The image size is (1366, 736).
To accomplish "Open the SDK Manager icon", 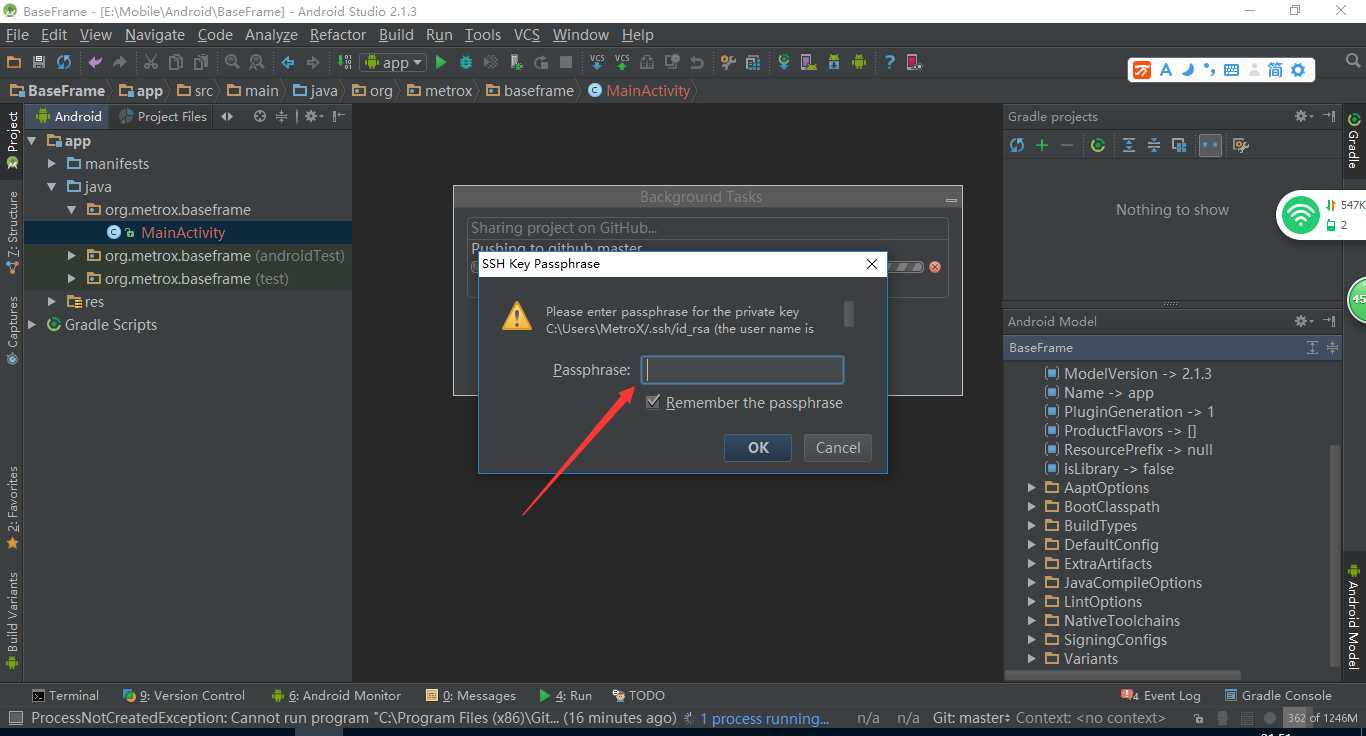I will click(834, 62).
